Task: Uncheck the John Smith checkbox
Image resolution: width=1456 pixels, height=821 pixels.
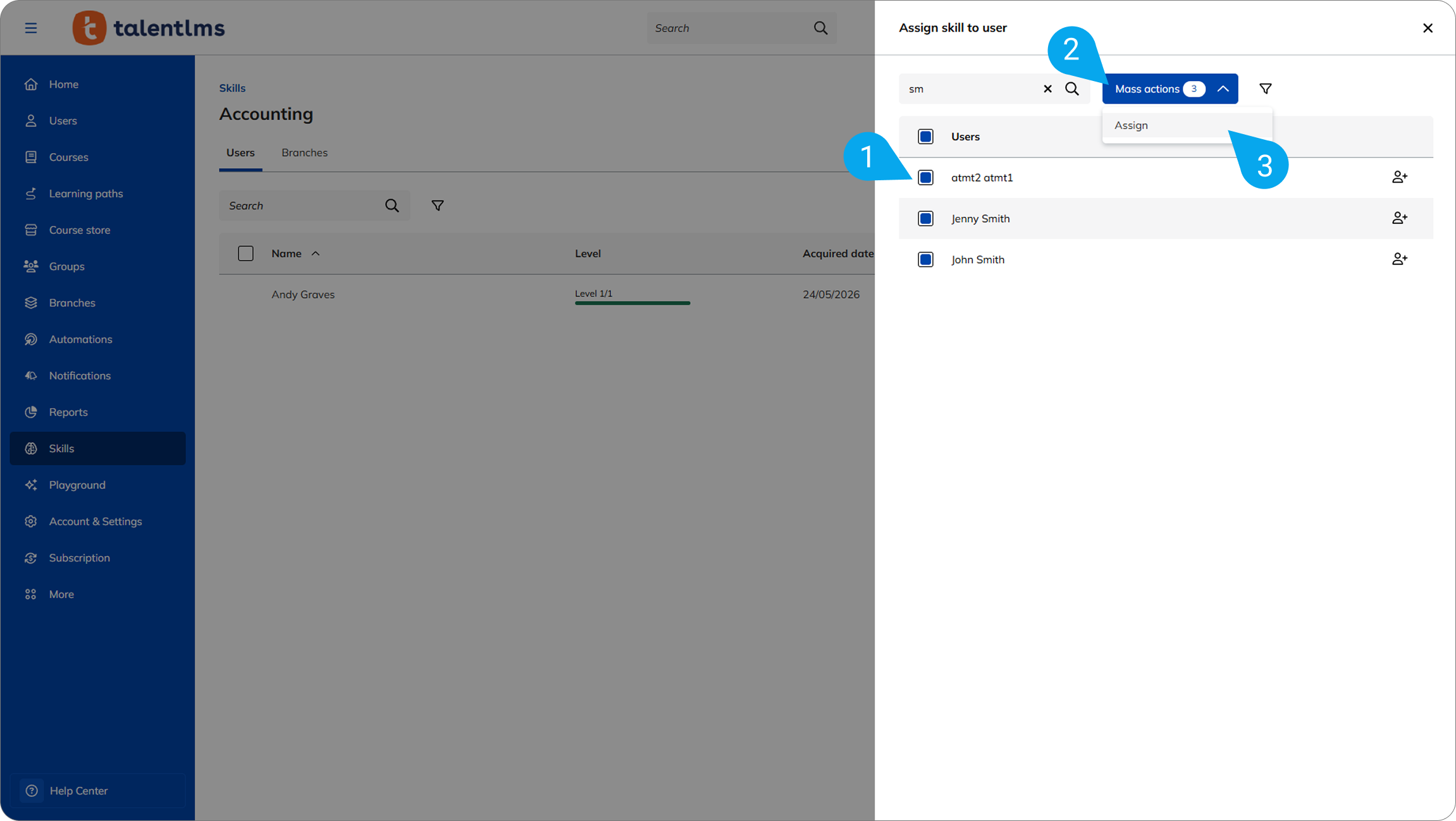Action: coord(925,259)
